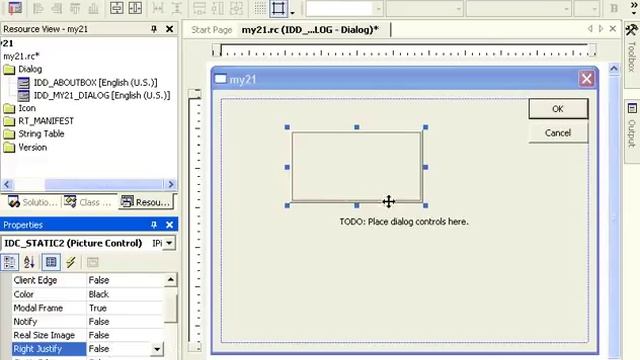
Task: Collapse the Dialog folder in Resource View
Action: [x=9, y=69]
